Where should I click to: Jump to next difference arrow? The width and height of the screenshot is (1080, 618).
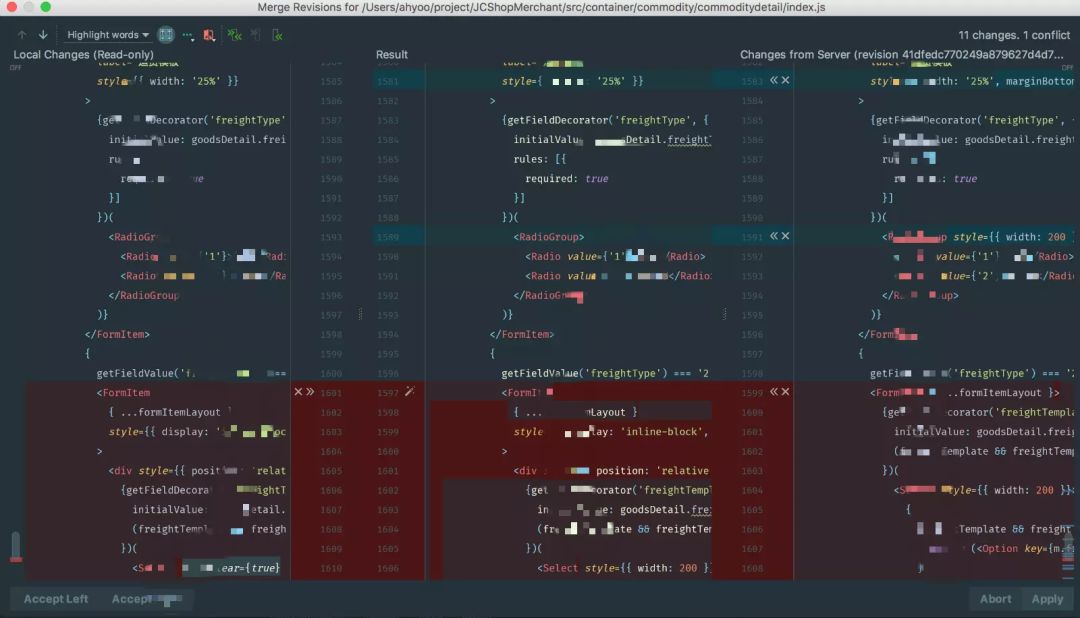coord(43,35)
